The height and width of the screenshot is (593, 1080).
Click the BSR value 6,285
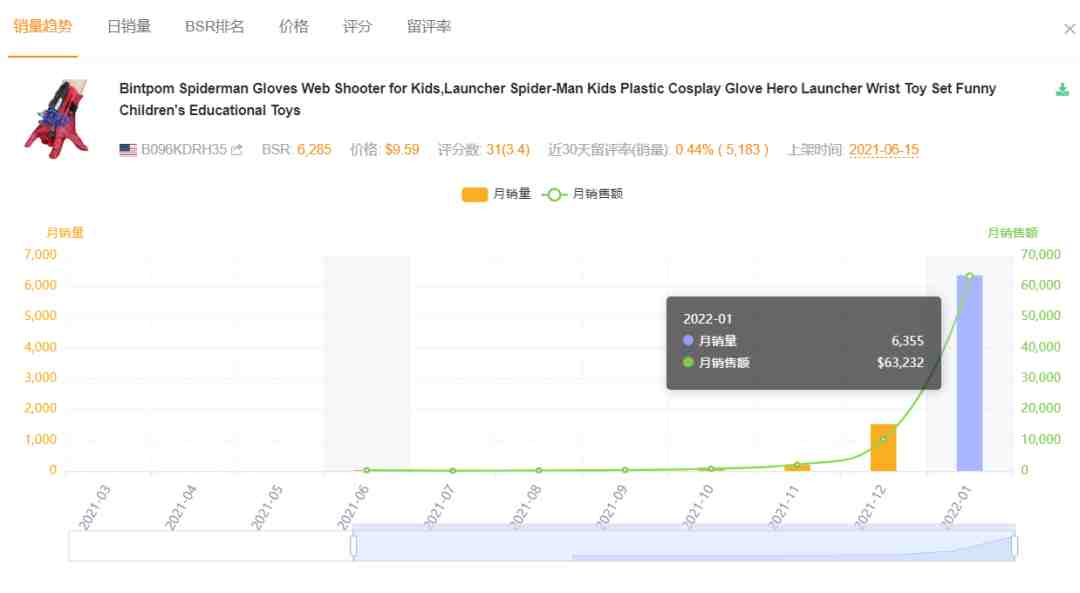click(x=314, y=149)
